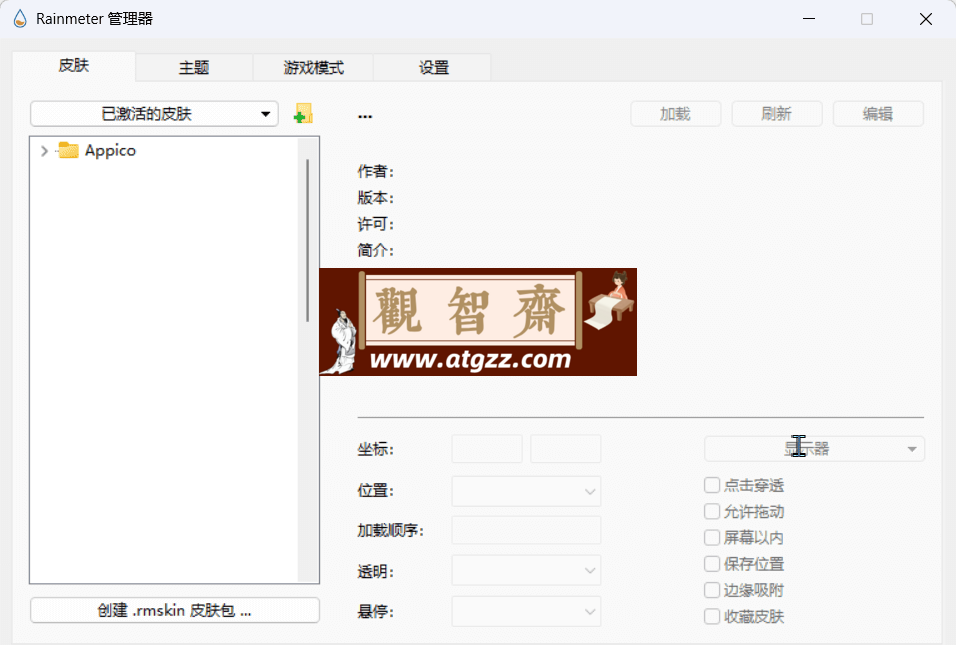Check the 屏幕以内 option
Image resolution: width=956 pixels, height=645 pixels.
click(x=712, y=538)
